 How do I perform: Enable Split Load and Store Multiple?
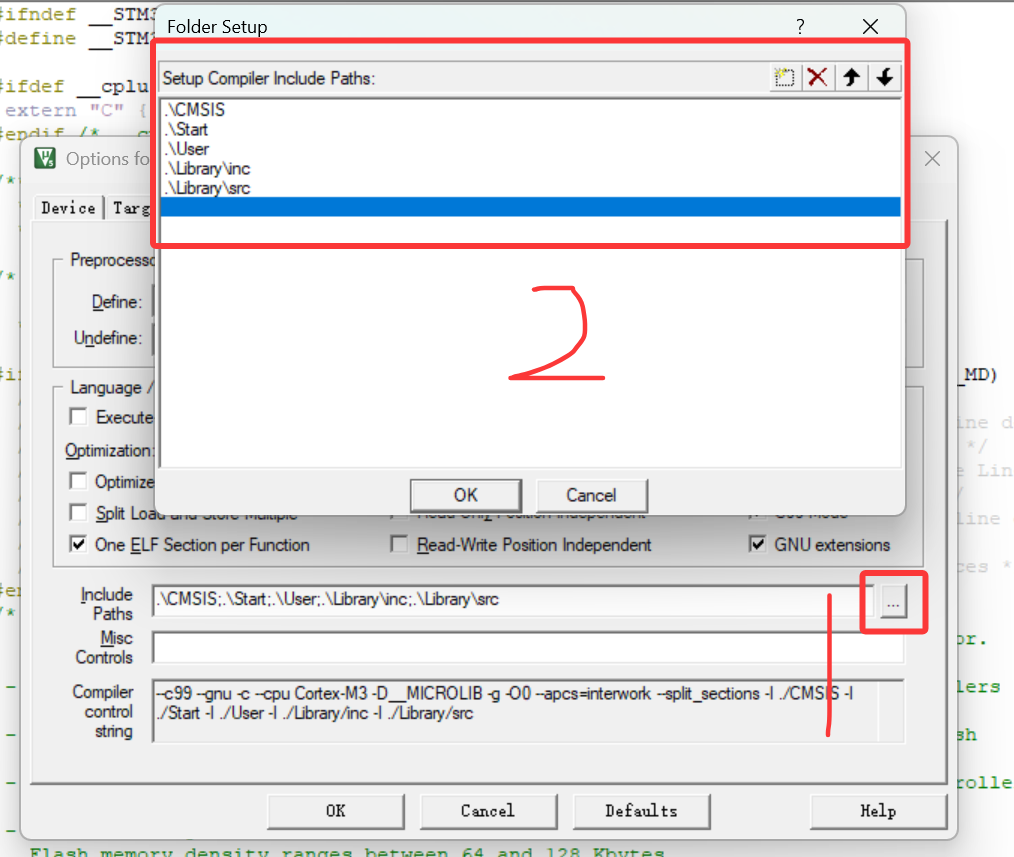[77, 513]
